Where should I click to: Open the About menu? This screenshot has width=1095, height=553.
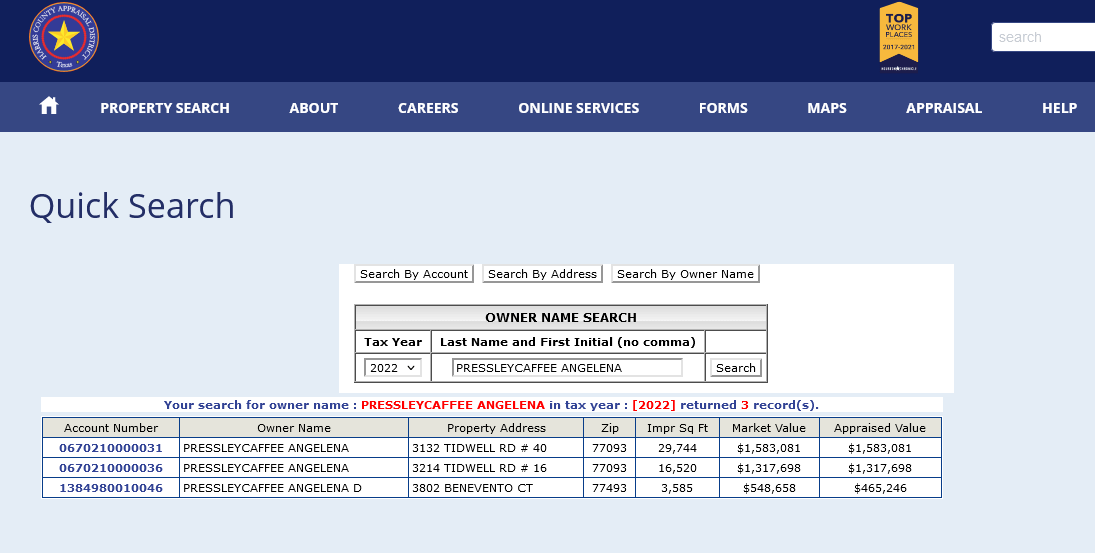click(314, 108)
